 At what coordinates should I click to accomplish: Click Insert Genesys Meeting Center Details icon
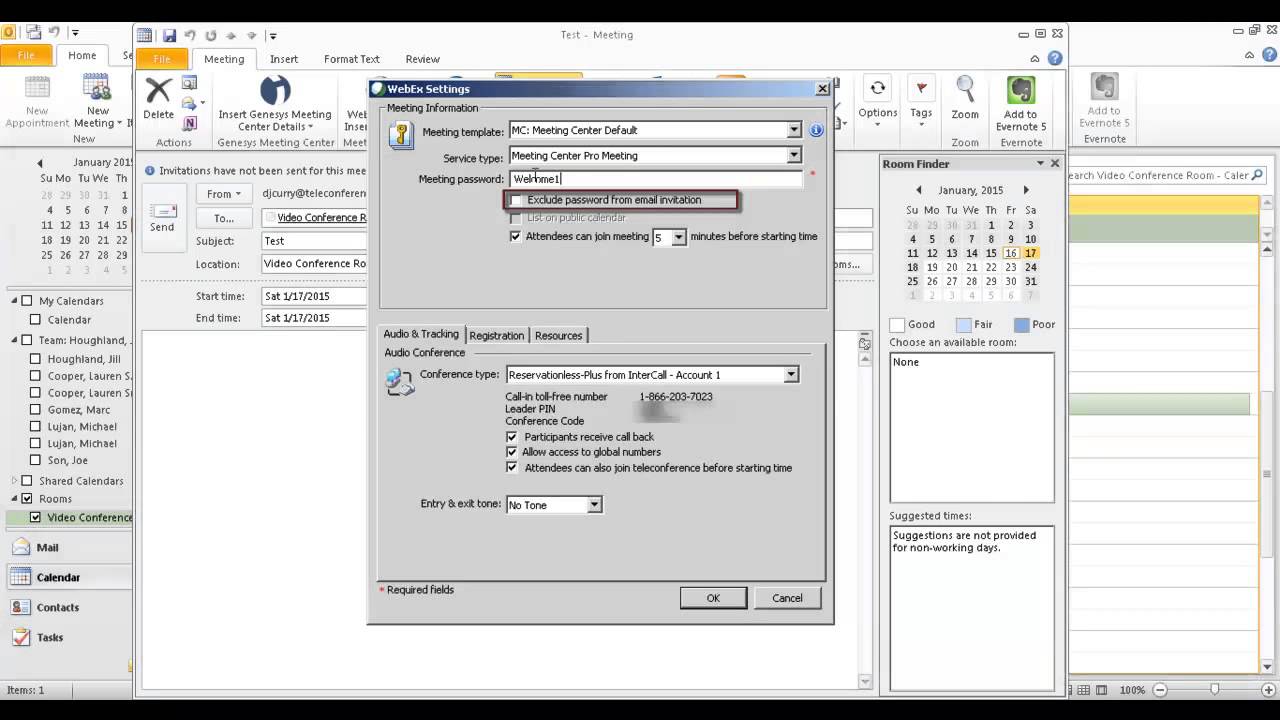click(x=275, y=91)
